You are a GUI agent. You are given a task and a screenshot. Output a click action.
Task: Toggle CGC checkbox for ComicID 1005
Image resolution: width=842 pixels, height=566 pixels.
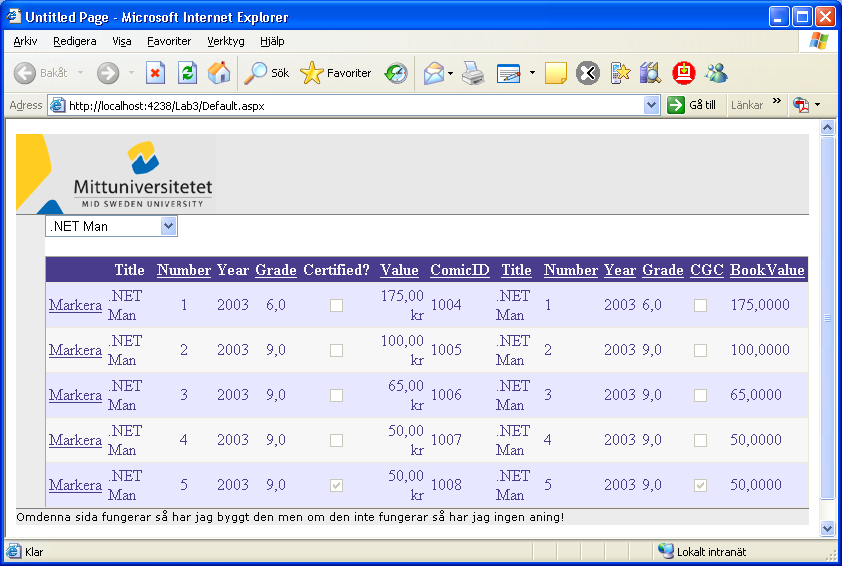point(700,351)
